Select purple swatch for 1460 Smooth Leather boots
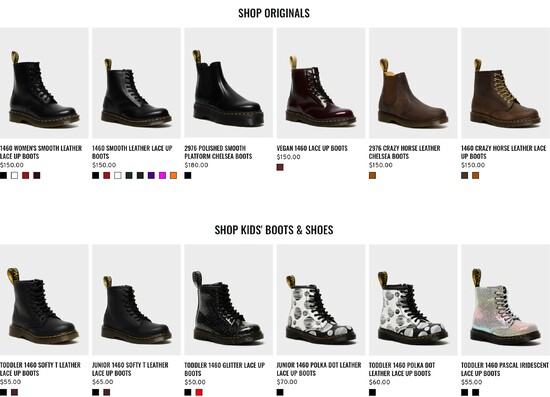 pyautogui.click(x=151, y=175)
